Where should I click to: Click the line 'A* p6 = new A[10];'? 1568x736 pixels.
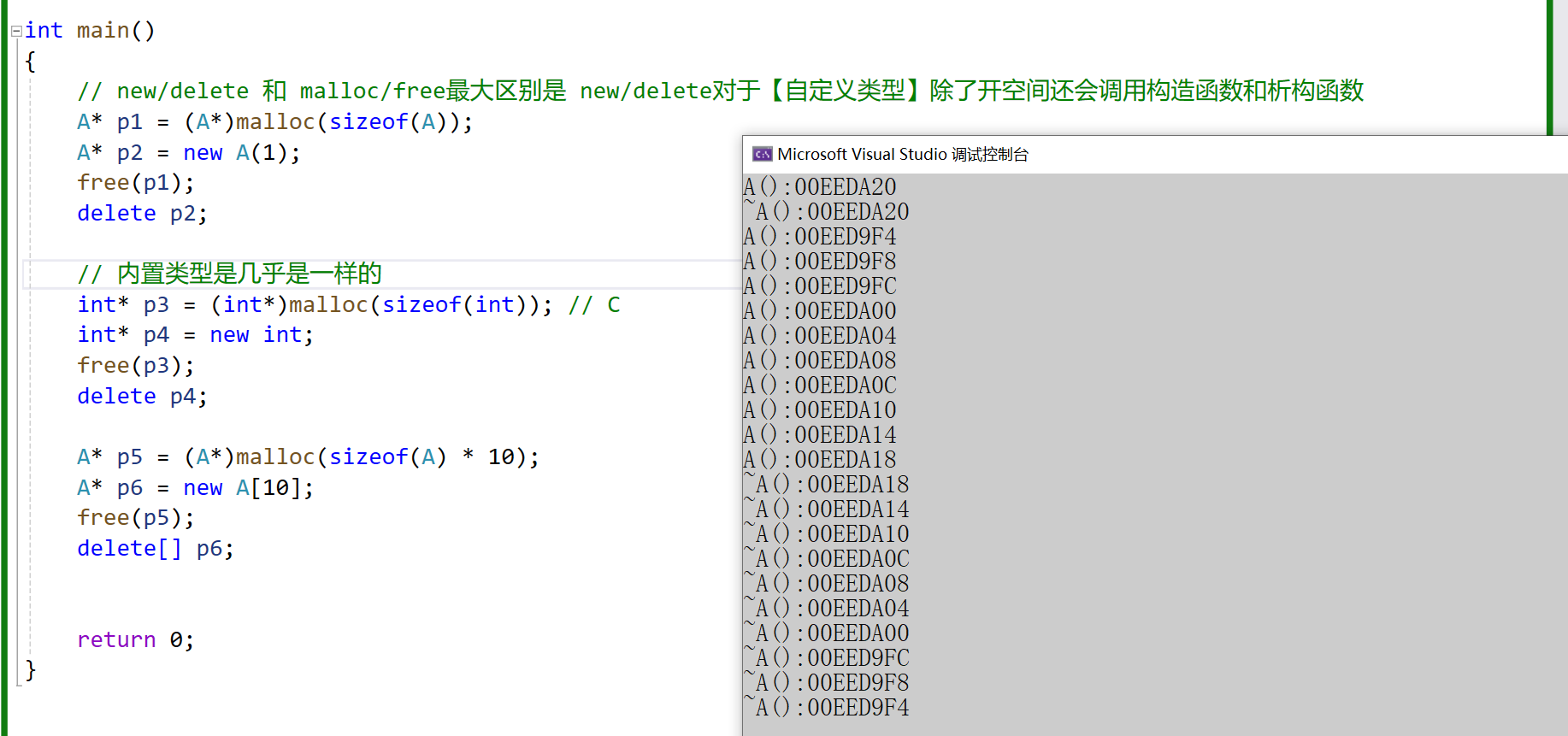click(196, 488)
